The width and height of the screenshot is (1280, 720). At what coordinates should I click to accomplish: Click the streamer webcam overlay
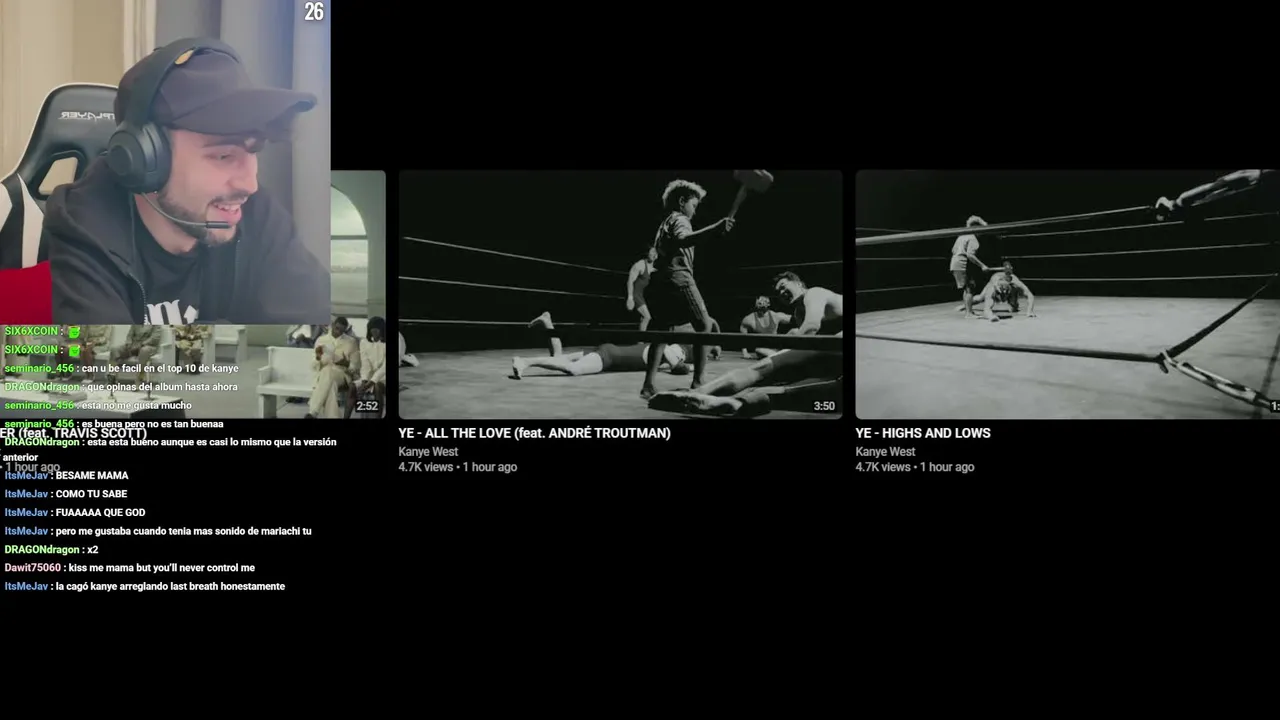tap(165, 162)
